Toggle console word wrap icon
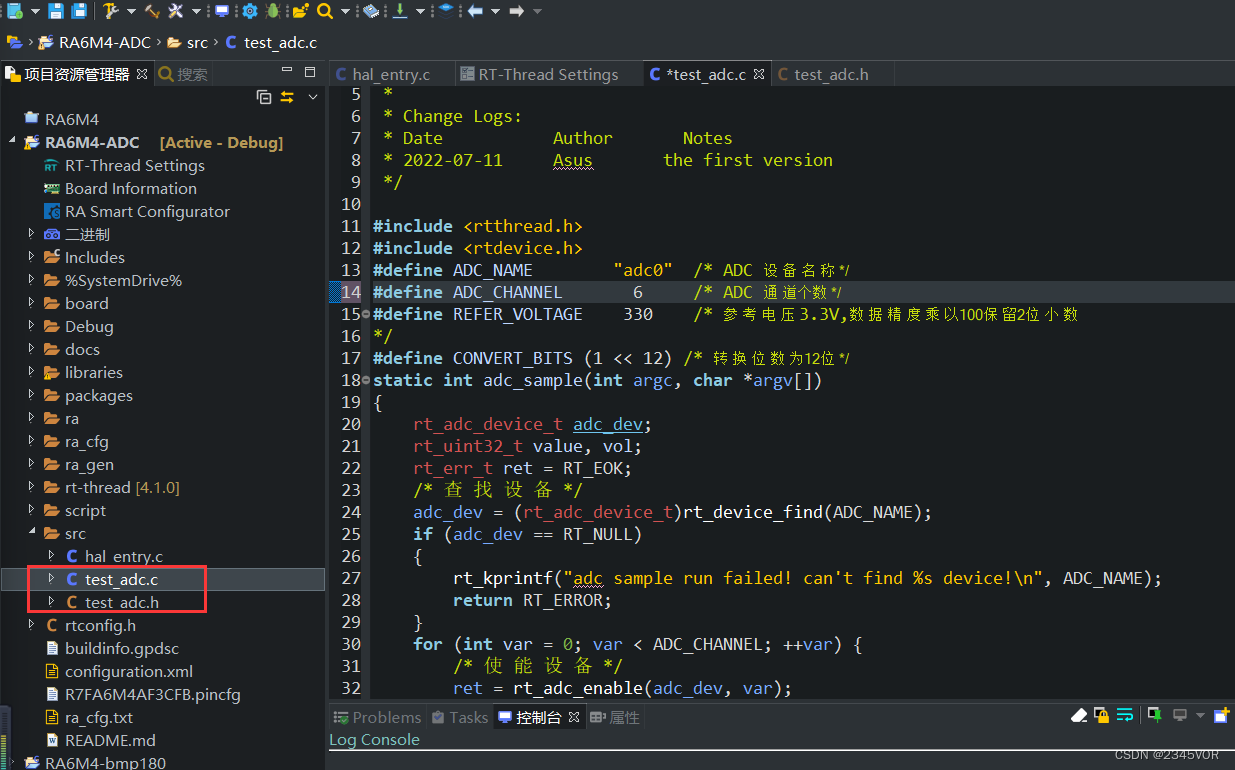 [x=1125, y=716]
